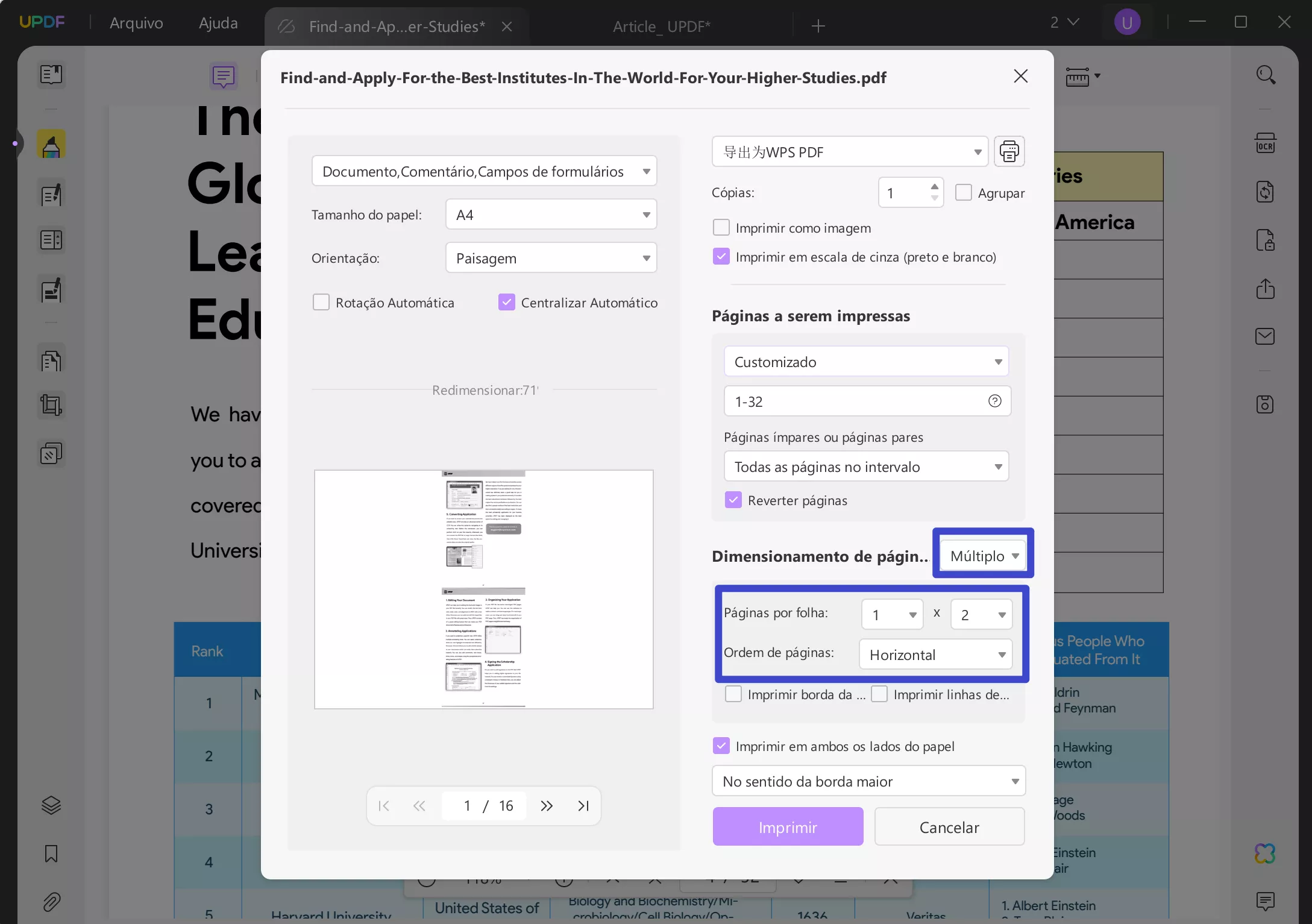Open Arquivo menu
The image size is (1312, 924).
click(x=137, y=22)
